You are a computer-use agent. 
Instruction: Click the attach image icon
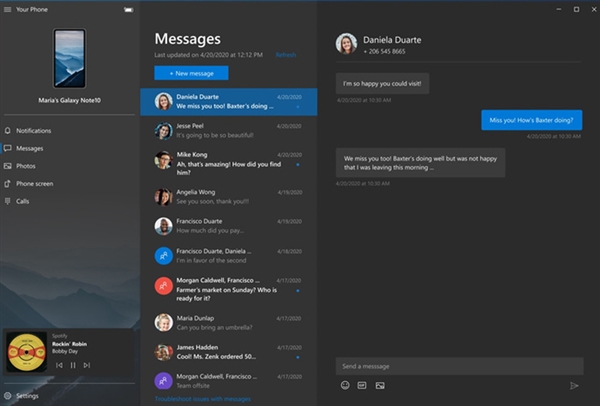coord(380,385)
